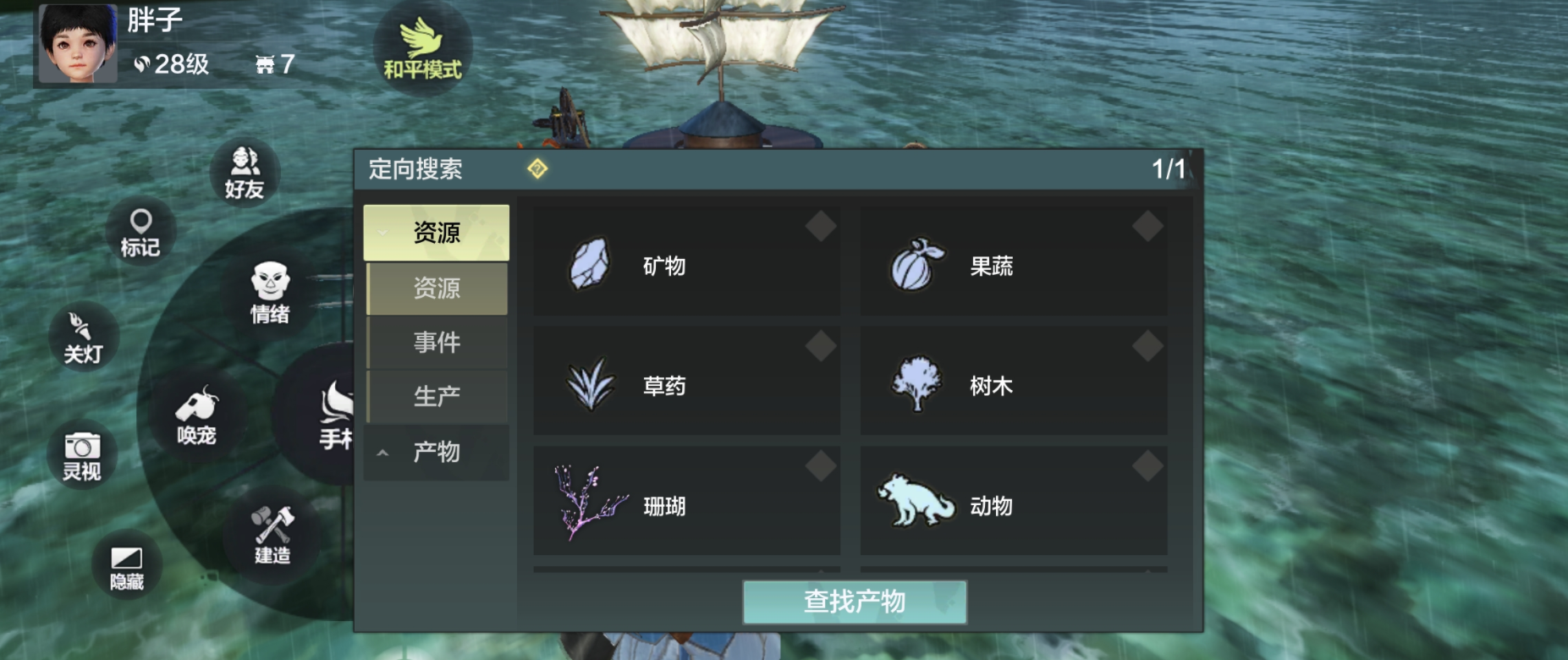The image size is (1568, 660).
Task: Choose the 动物 animal resource entry
Action: click(x=1014, y=501)
